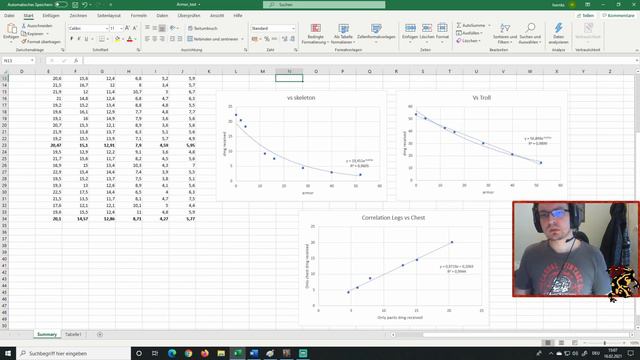The image size is (640, 360).
Task: Select the vs skeleton chart
Action: (x=301, y=146)
